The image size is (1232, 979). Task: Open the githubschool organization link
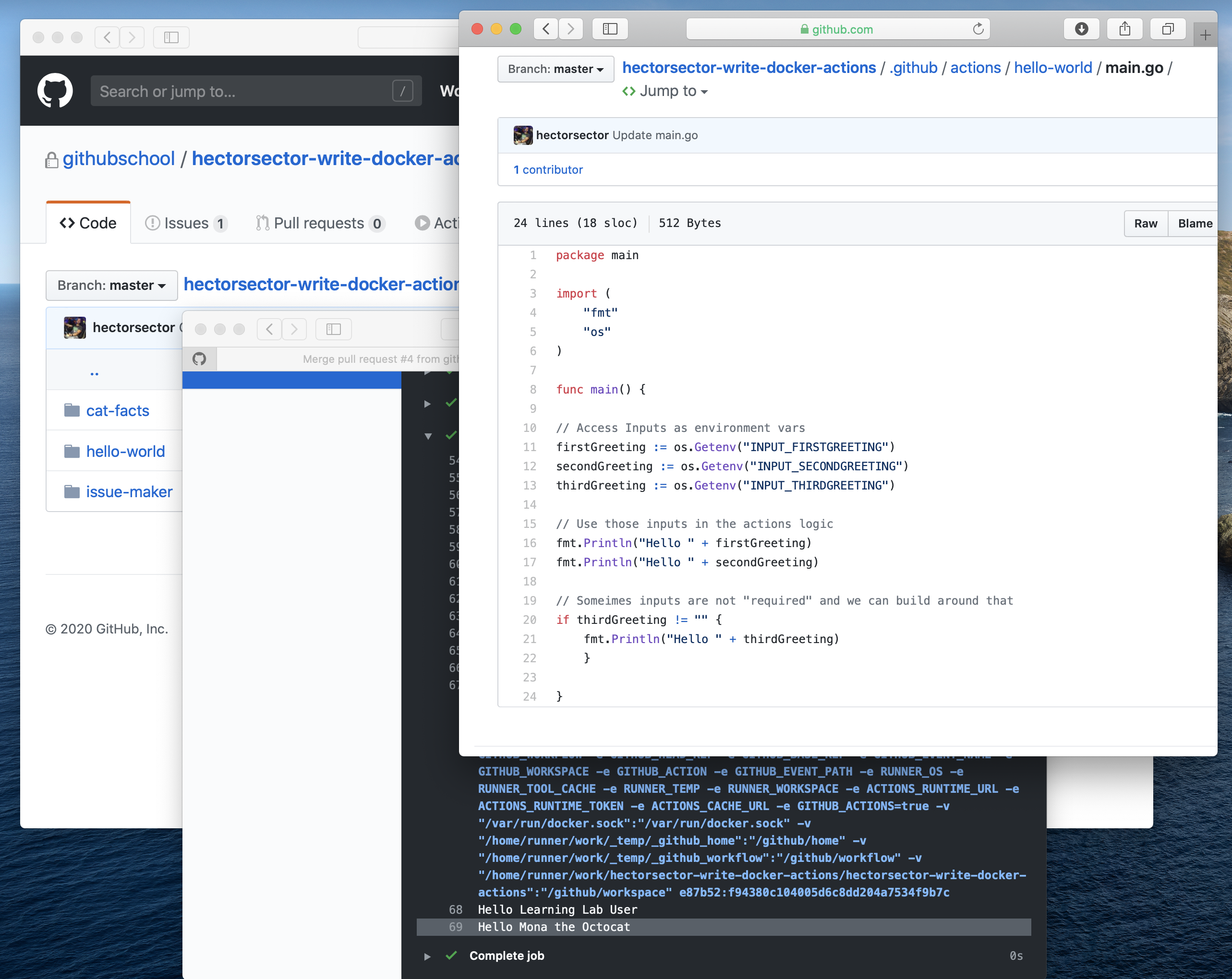(x=118, y=159)
